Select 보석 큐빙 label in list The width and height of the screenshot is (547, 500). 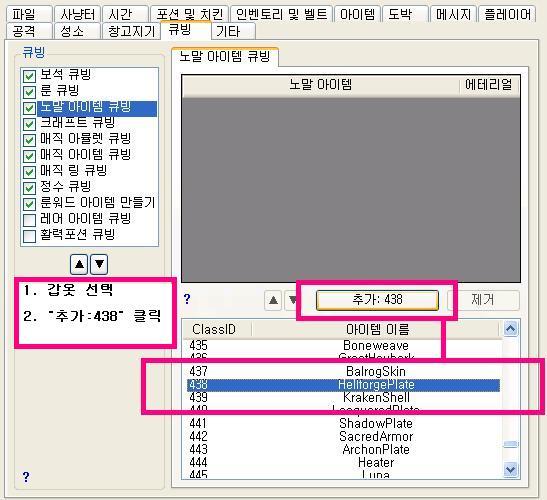click(66, 75)
